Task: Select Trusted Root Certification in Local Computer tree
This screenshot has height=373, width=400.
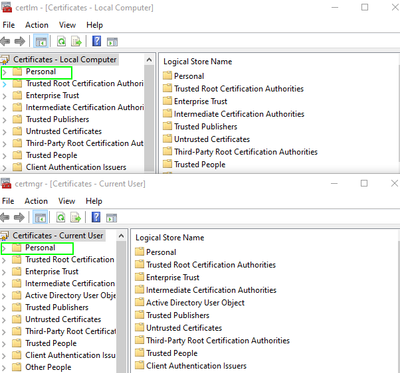Action: [x=85, y=83]
